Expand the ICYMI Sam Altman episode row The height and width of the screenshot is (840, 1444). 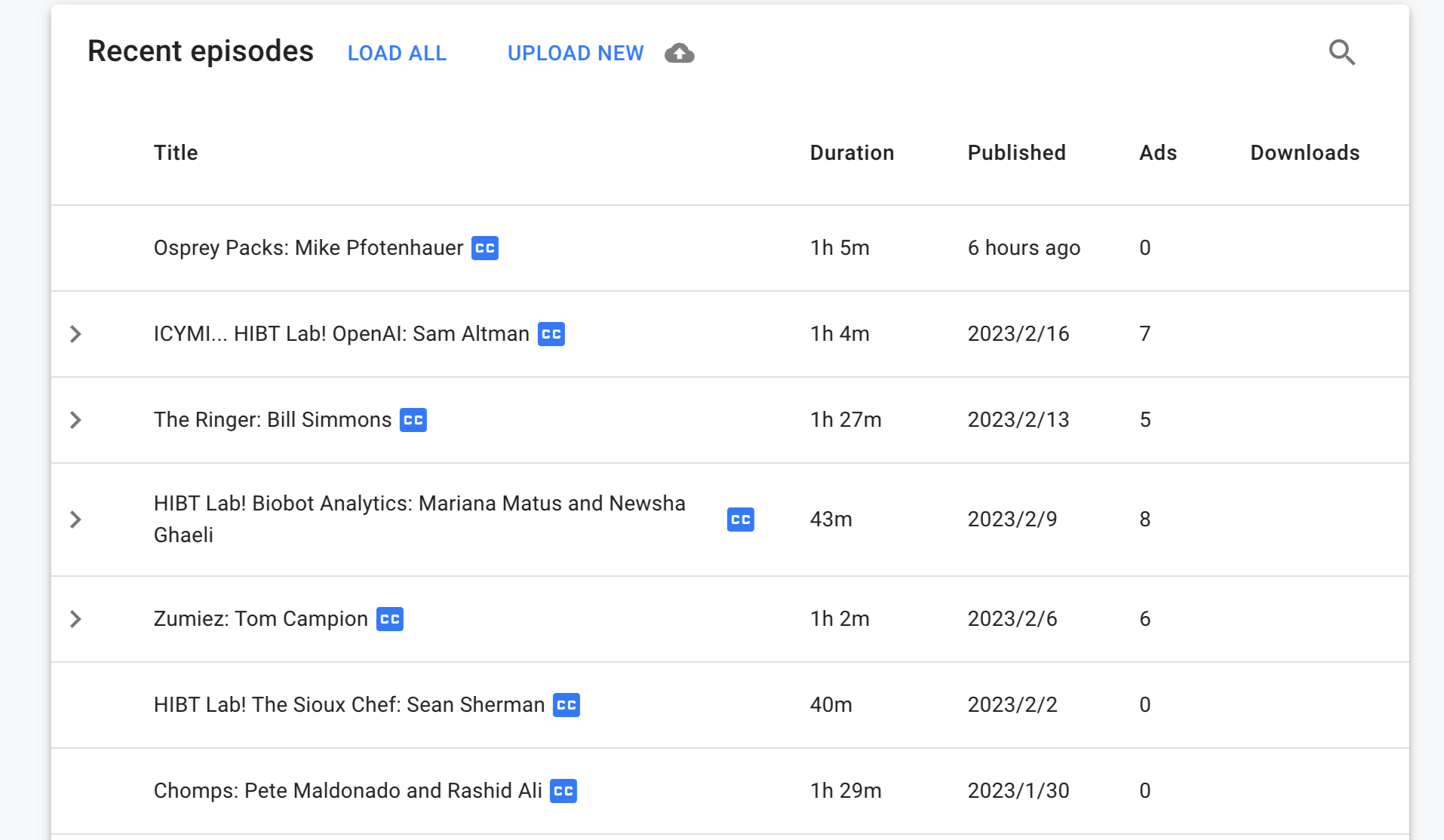(75, 334)
